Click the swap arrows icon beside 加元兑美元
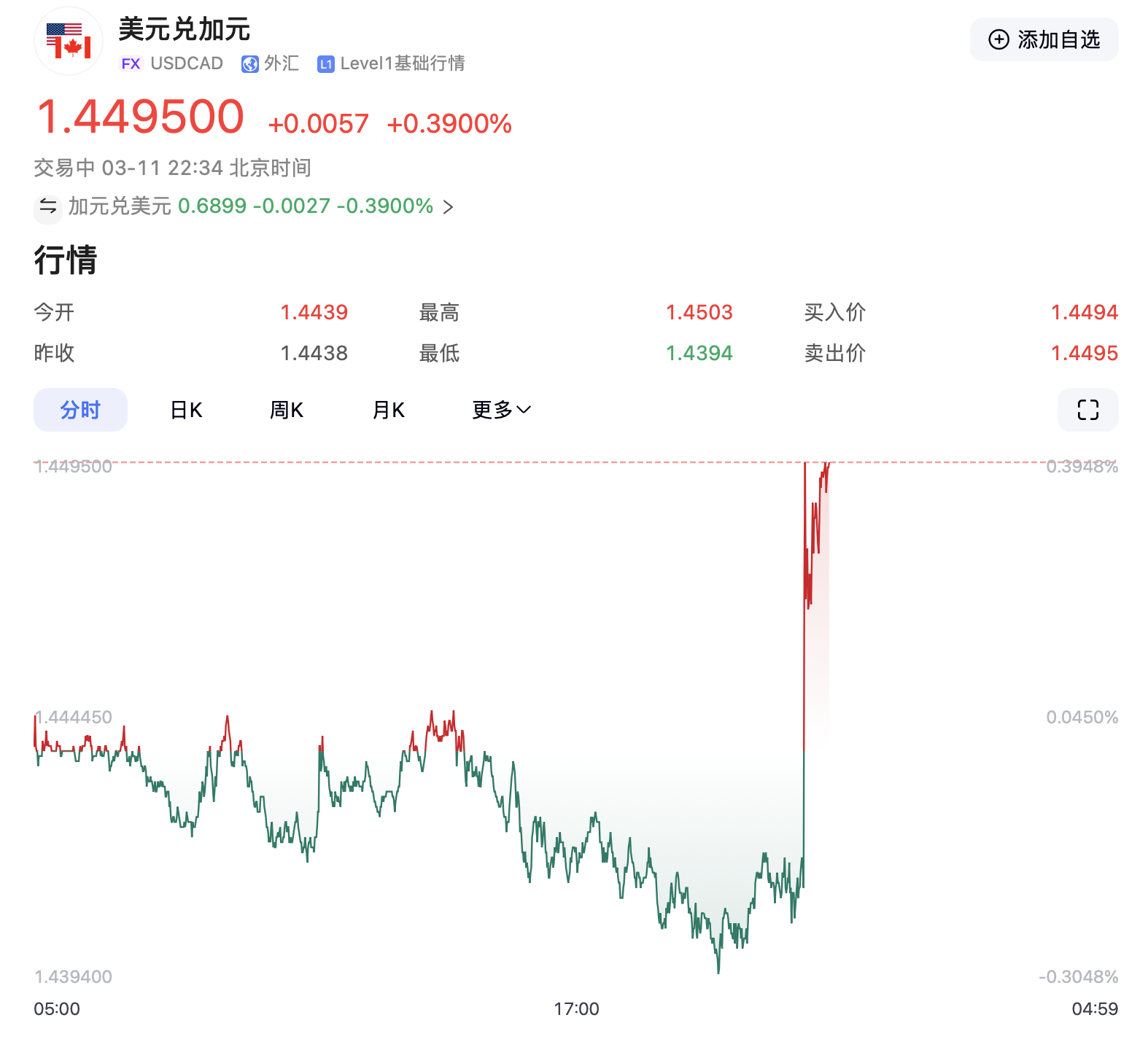1148x1050 pixels. 48,206
